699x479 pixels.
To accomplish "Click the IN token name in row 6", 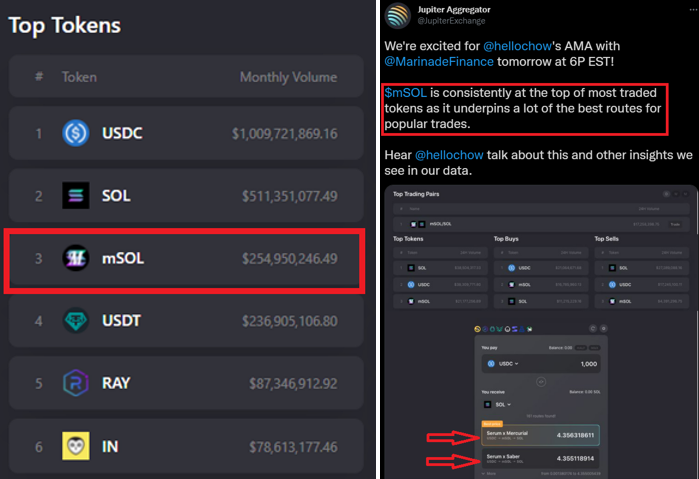I will 110,446.
